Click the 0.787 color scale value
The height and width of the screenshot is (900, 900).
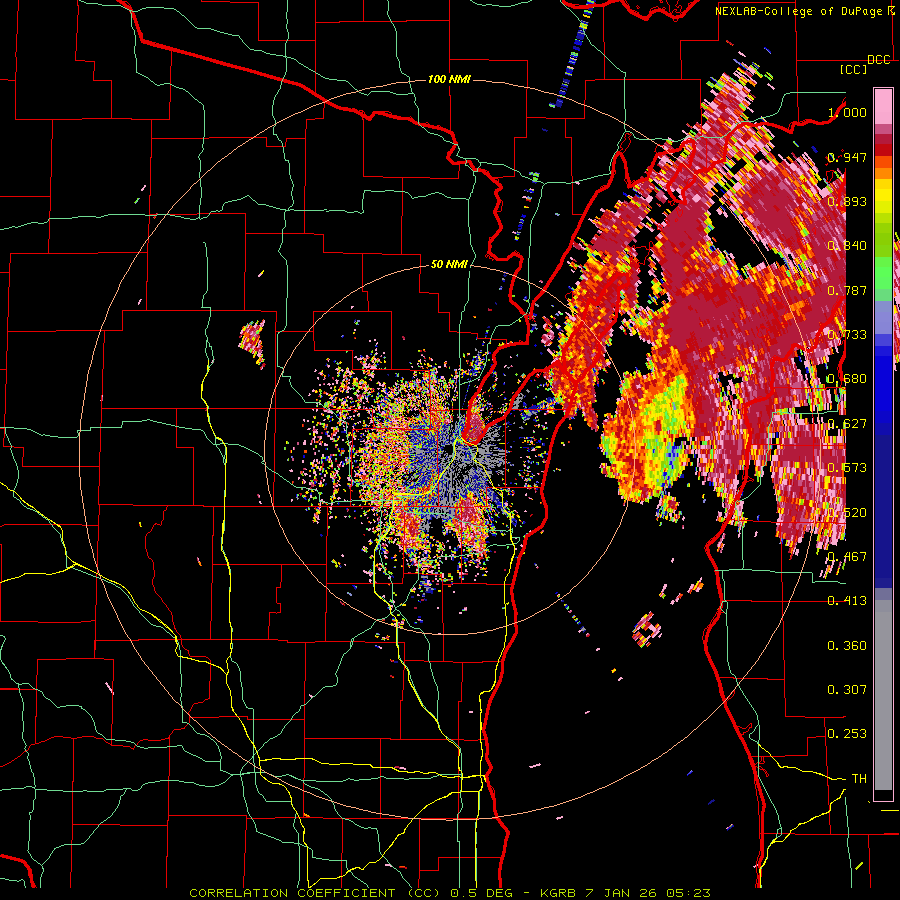(847, 290)
